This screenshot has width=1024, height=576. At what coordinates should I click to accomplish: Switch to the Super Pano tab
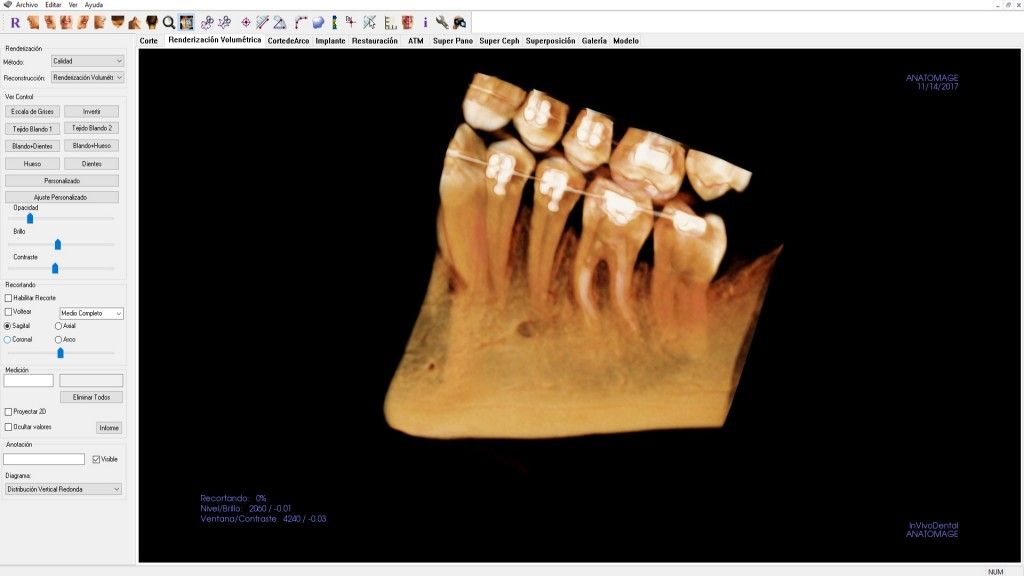(452, 41)
